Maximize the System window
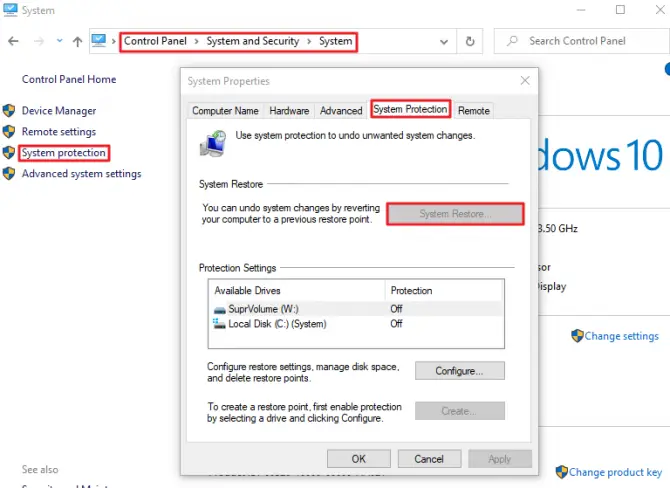 [620, 10]
